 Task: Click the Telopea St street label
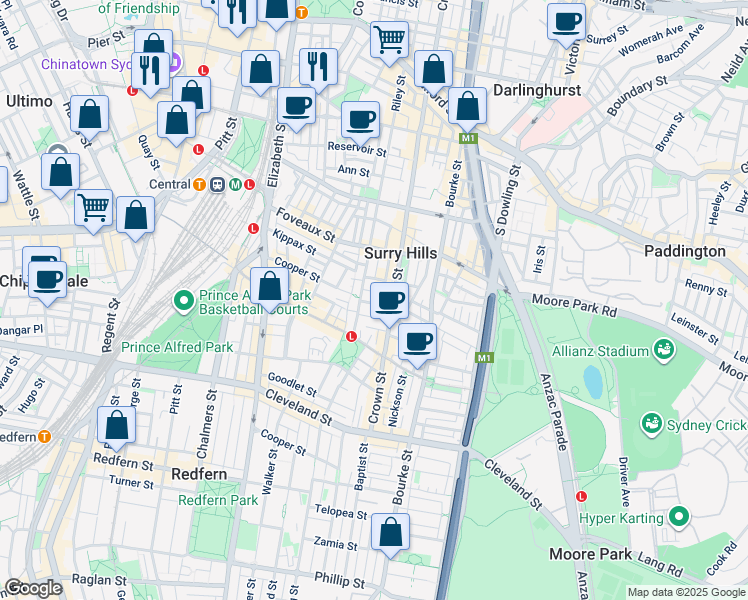[x=341, y=512]
